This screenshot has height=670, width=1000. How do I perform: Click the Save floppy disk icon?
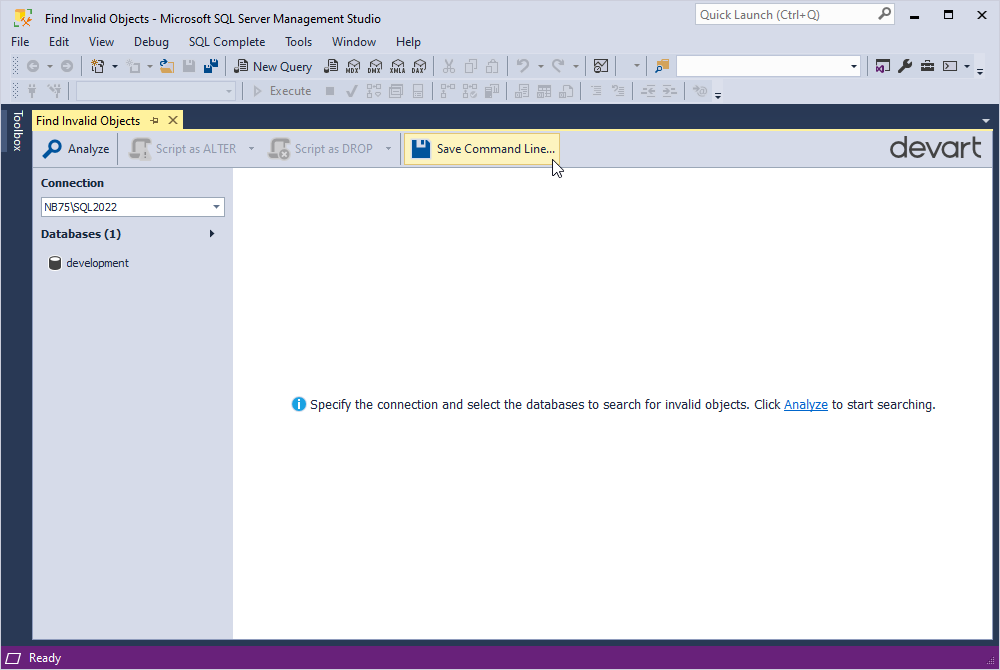click(189, 66)
